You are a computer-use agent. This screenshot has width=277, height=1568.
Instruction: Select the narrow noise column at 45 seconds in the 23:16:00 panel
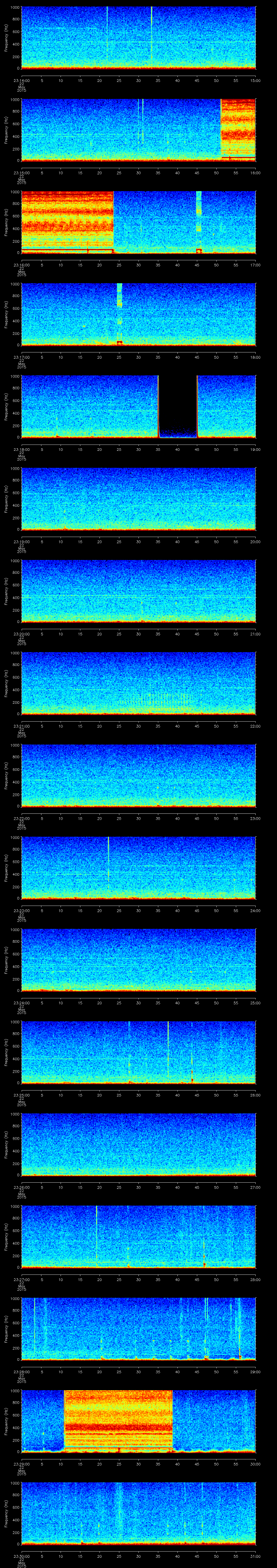click(199, 222)
